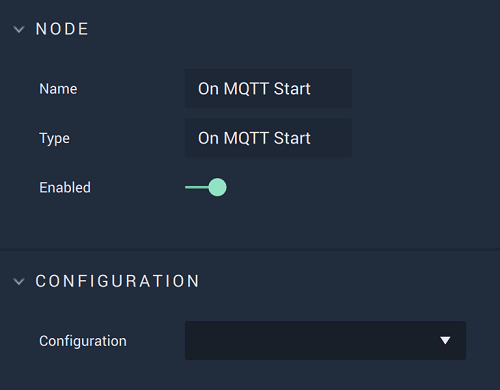Click the Name label

(58, 89)
